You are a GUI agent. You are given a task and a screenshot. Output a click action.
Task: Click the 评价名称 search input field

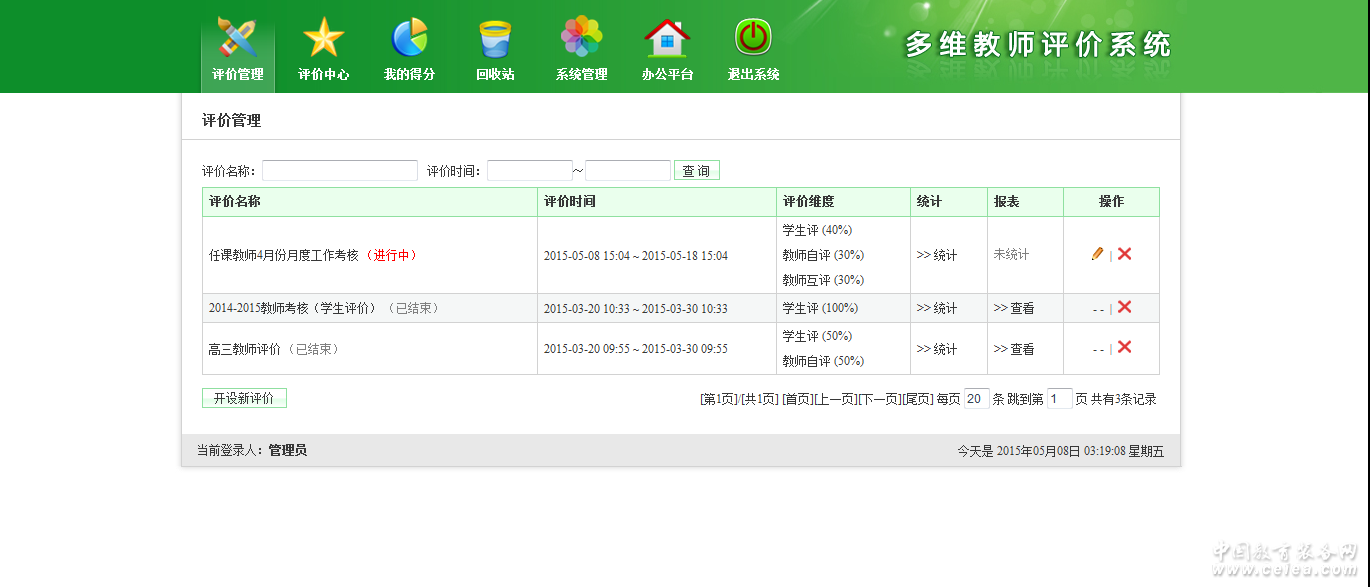click(340, 171)
